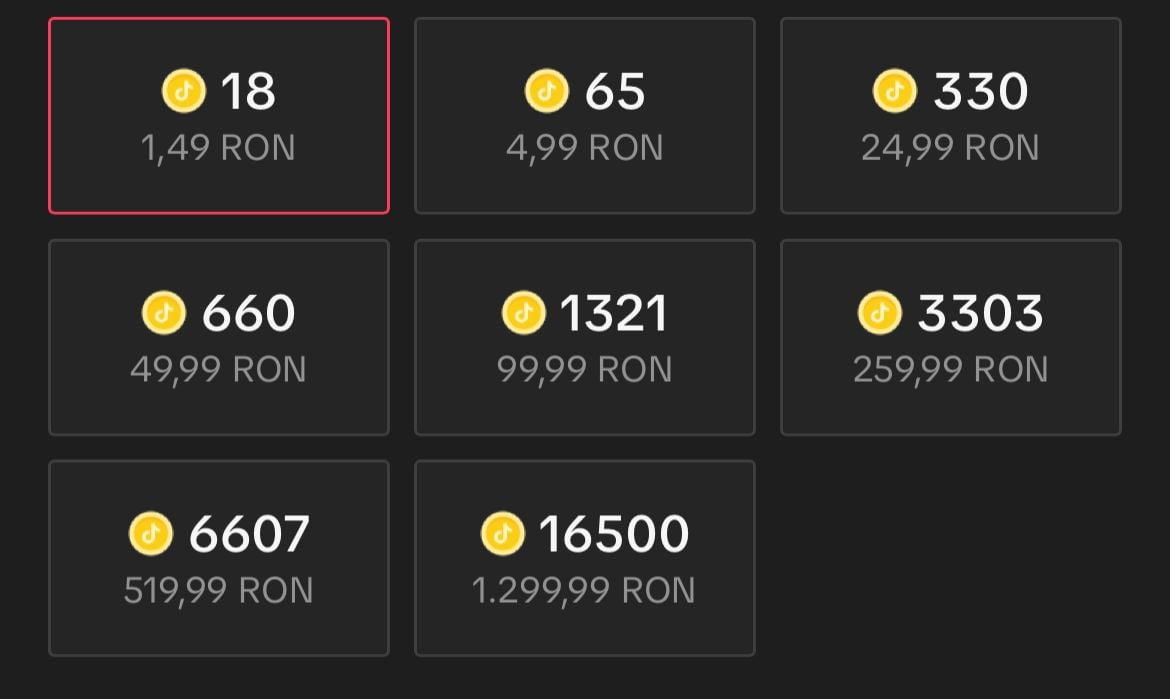Click the coin icon beside 18
This screenshot has height=699, width=1170.
click(x=183, y=91)
